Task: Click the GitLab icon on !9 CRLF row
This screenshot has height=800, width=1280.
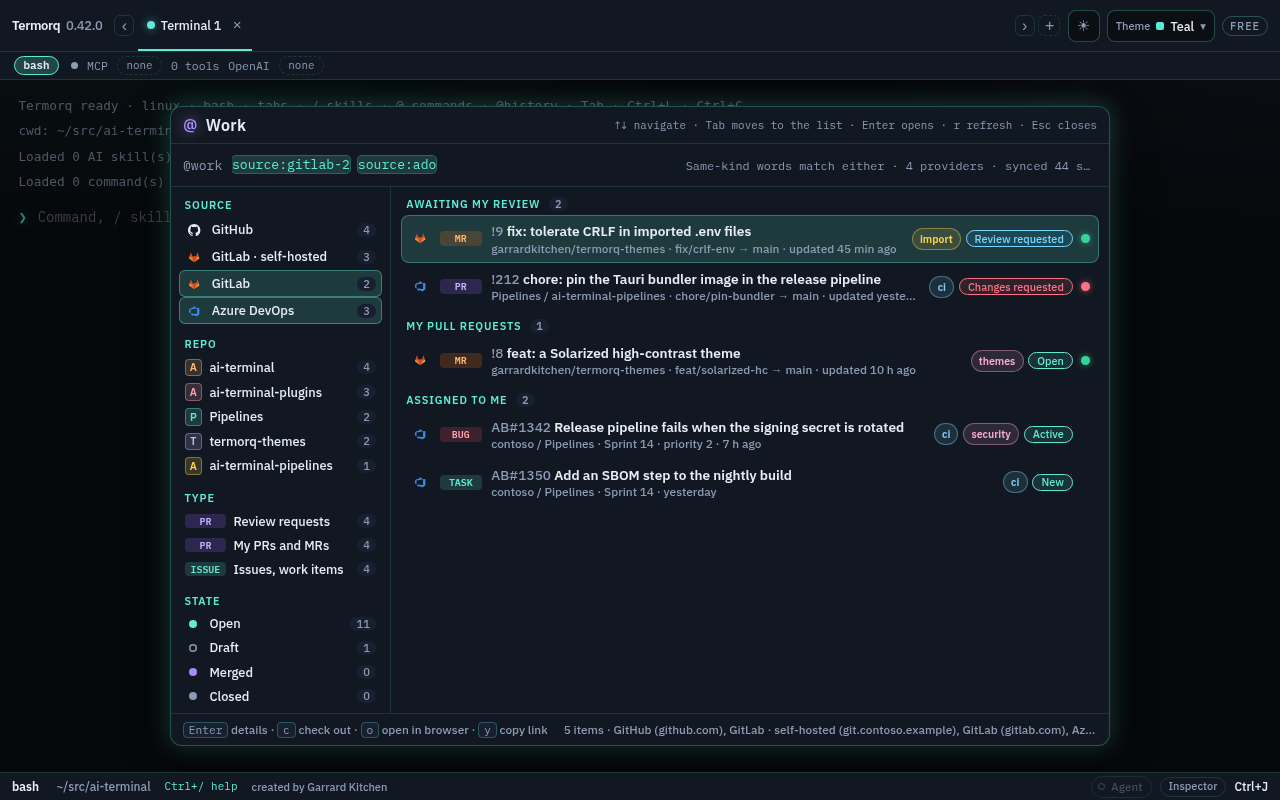Action: click(420, 239)
